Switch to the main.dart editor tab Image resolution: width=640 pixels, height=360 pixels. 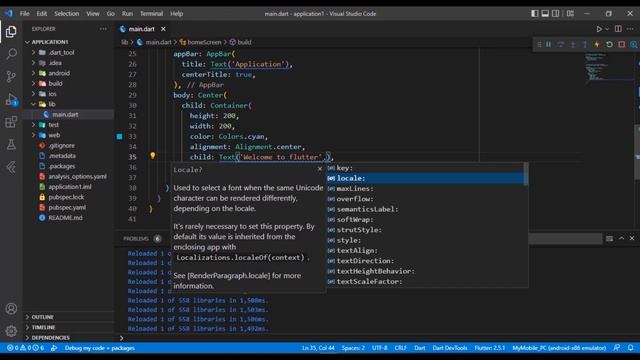point(141,29)
